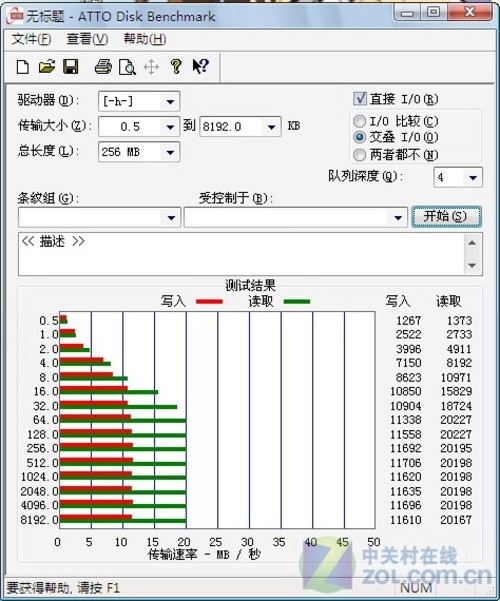Viewport: 500px width, 601px height.
Task: Click description box scroll up arrow
Action: (472, 243)
